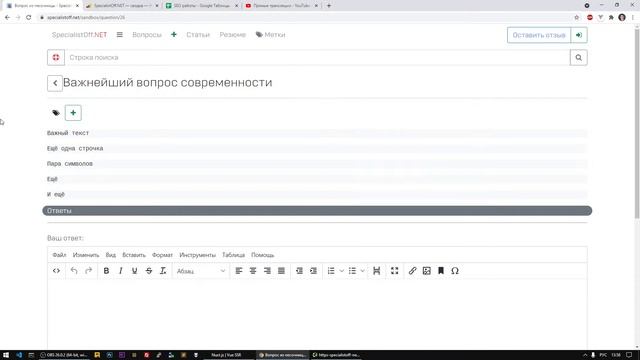Toggle italic formatting

coord(120,271)
